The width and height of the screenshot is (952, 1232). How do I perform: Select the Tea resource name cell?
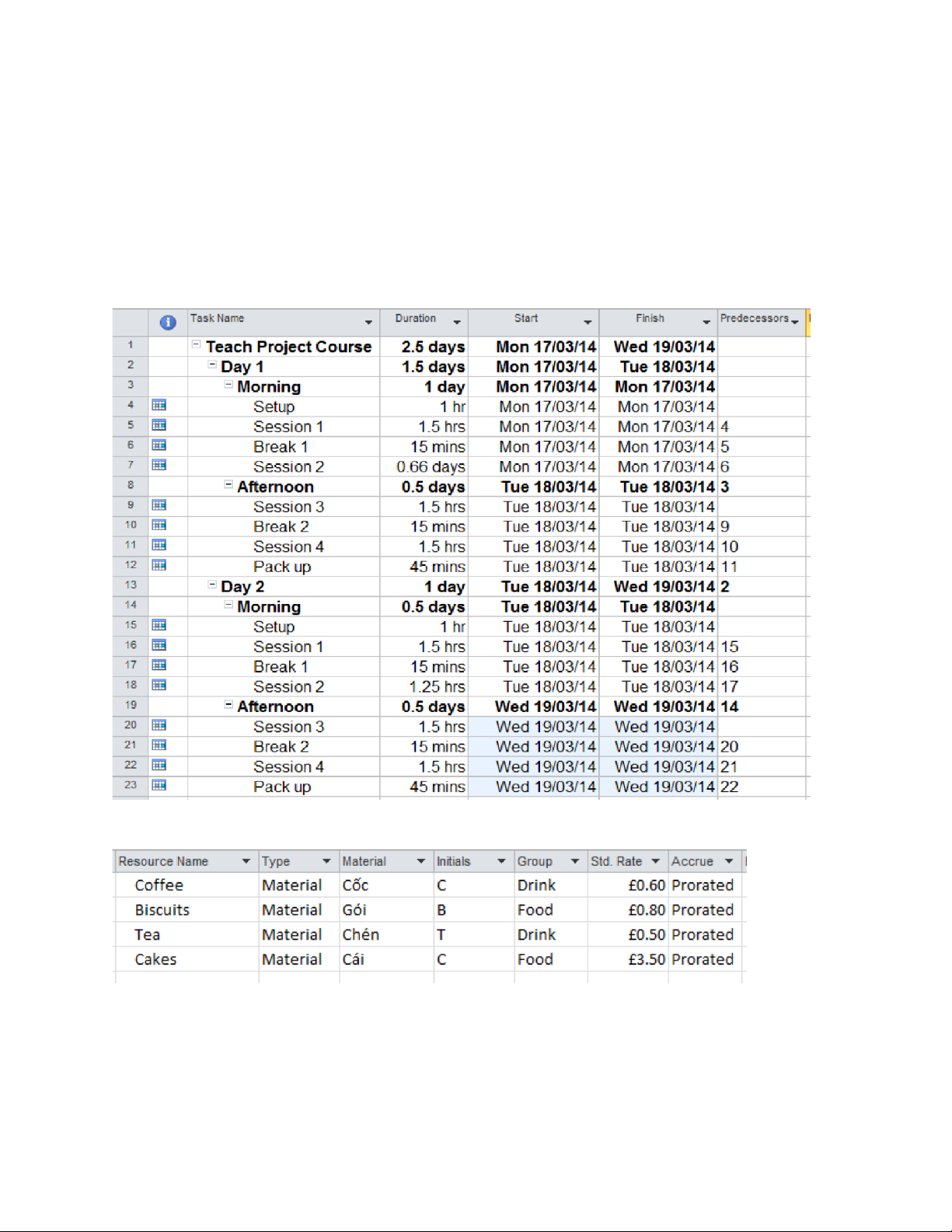[187, 935]
